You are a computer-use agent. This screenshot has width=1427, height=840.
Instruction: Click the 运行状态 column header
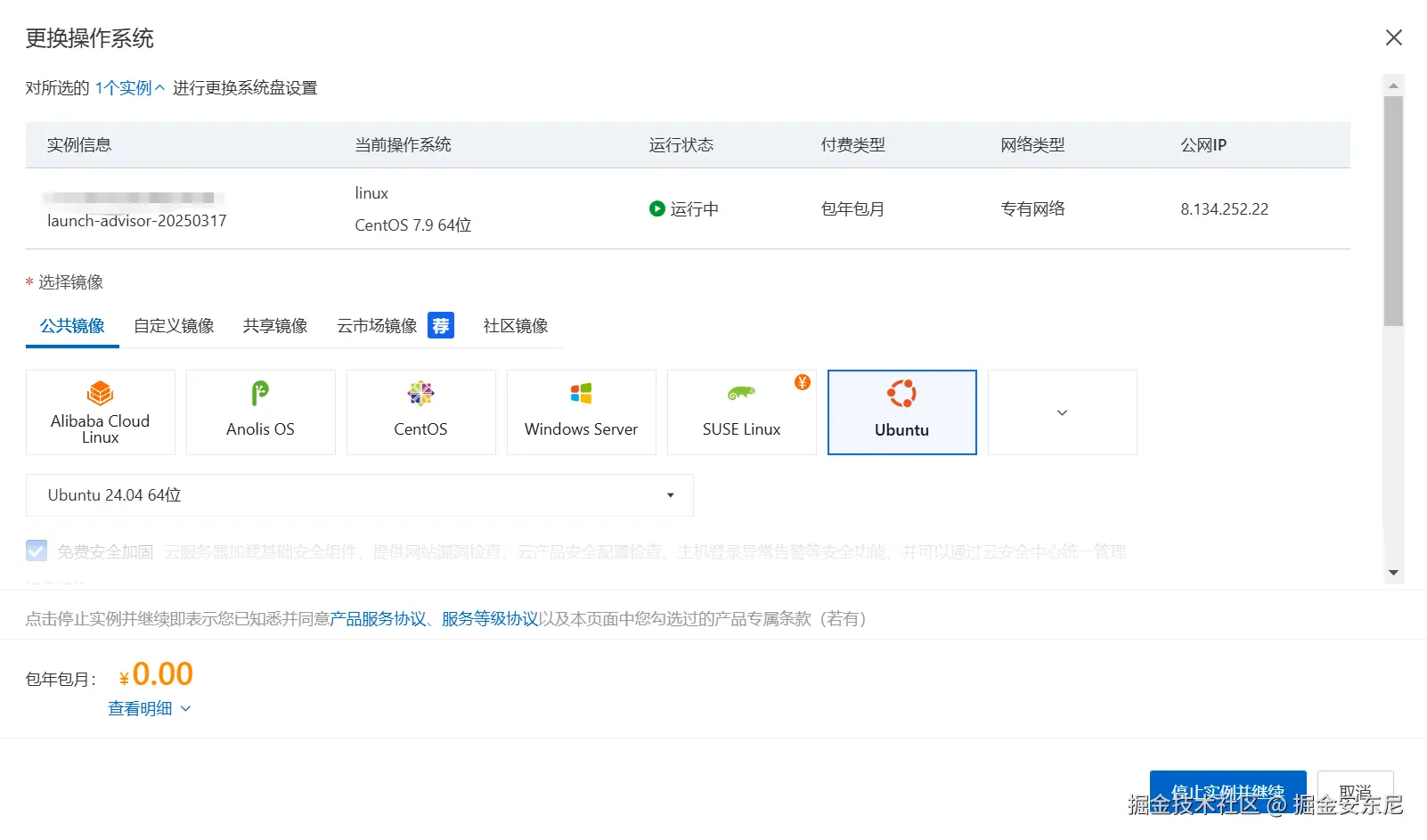681,145
